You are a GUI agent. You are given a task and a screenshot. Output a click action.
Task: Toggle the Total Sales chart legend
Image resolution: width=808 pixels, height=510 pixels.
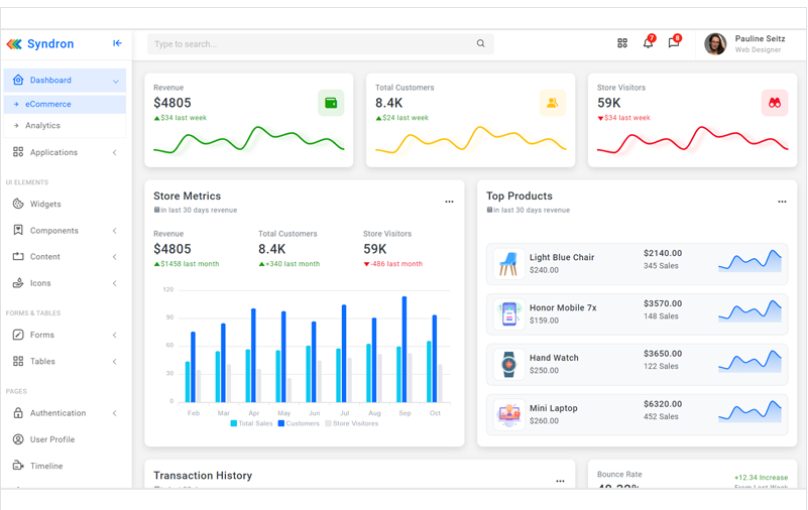pos(252,423)
